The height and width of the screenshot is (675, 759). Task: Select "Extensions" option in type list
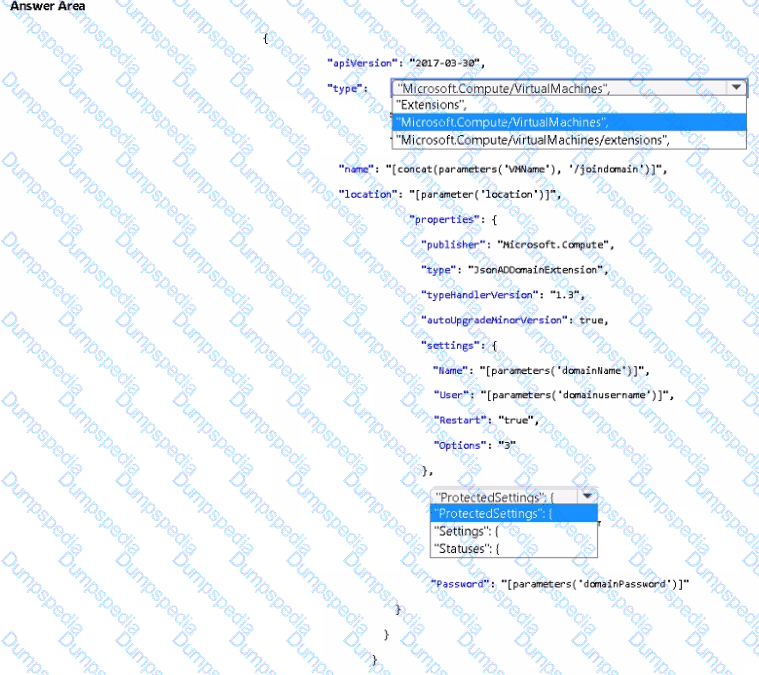pyautogui.click(x=431, y=104)
